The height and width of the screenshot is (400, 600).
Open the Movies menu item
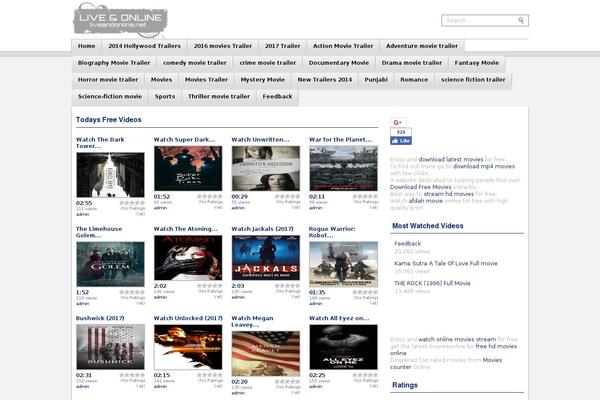pos(161,80)
